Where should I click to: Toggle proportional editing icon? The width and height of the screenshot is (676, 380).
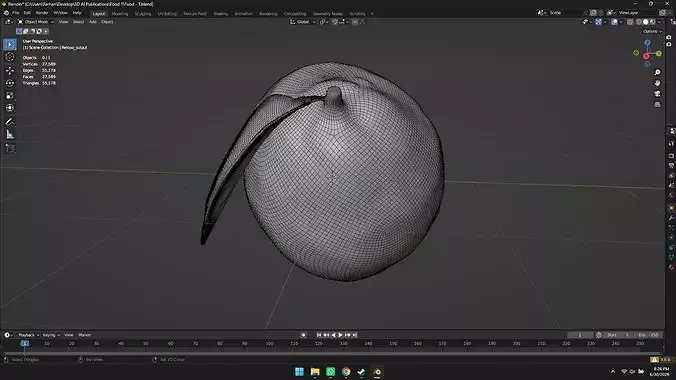pos(355,22)
